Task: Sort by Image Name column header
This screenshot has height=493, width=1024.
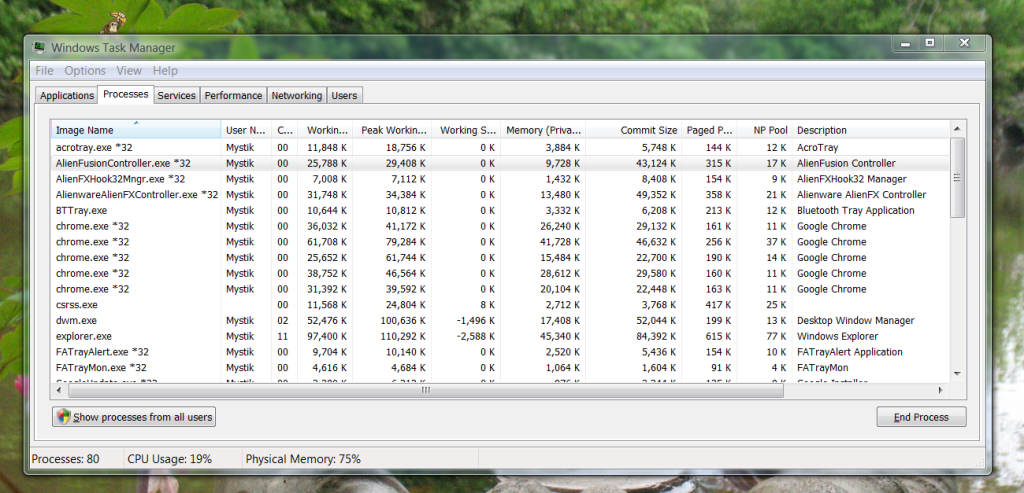Action: (x=136, y=130)
